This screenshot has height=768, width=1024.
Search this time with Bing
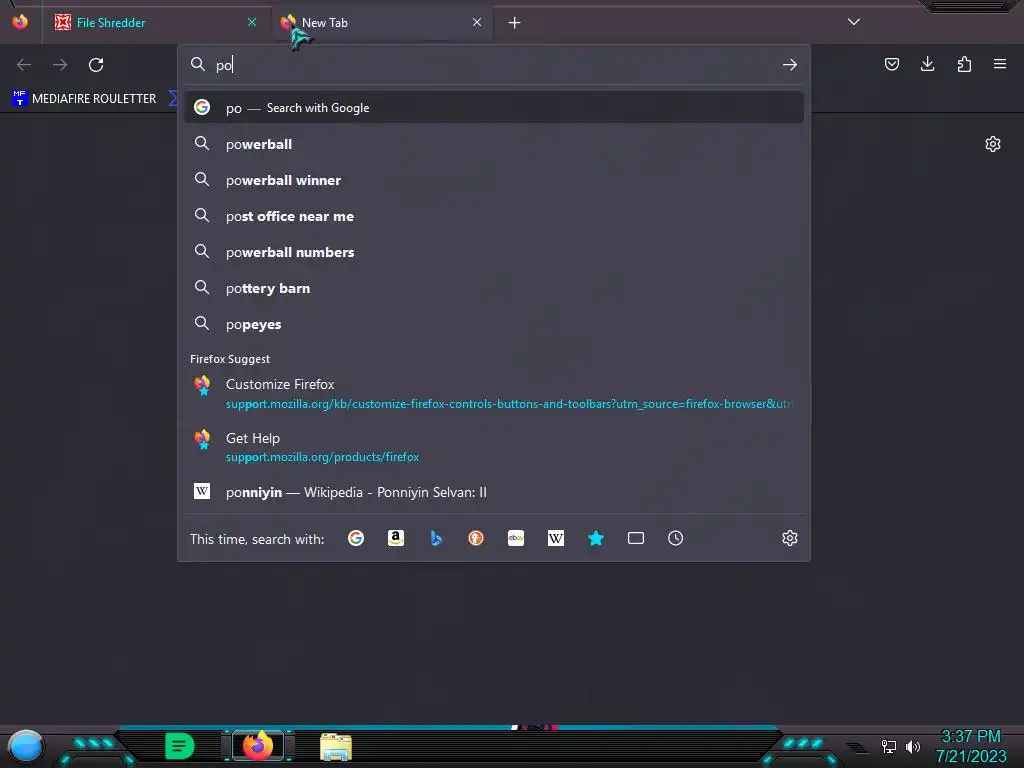click(436, 538)
